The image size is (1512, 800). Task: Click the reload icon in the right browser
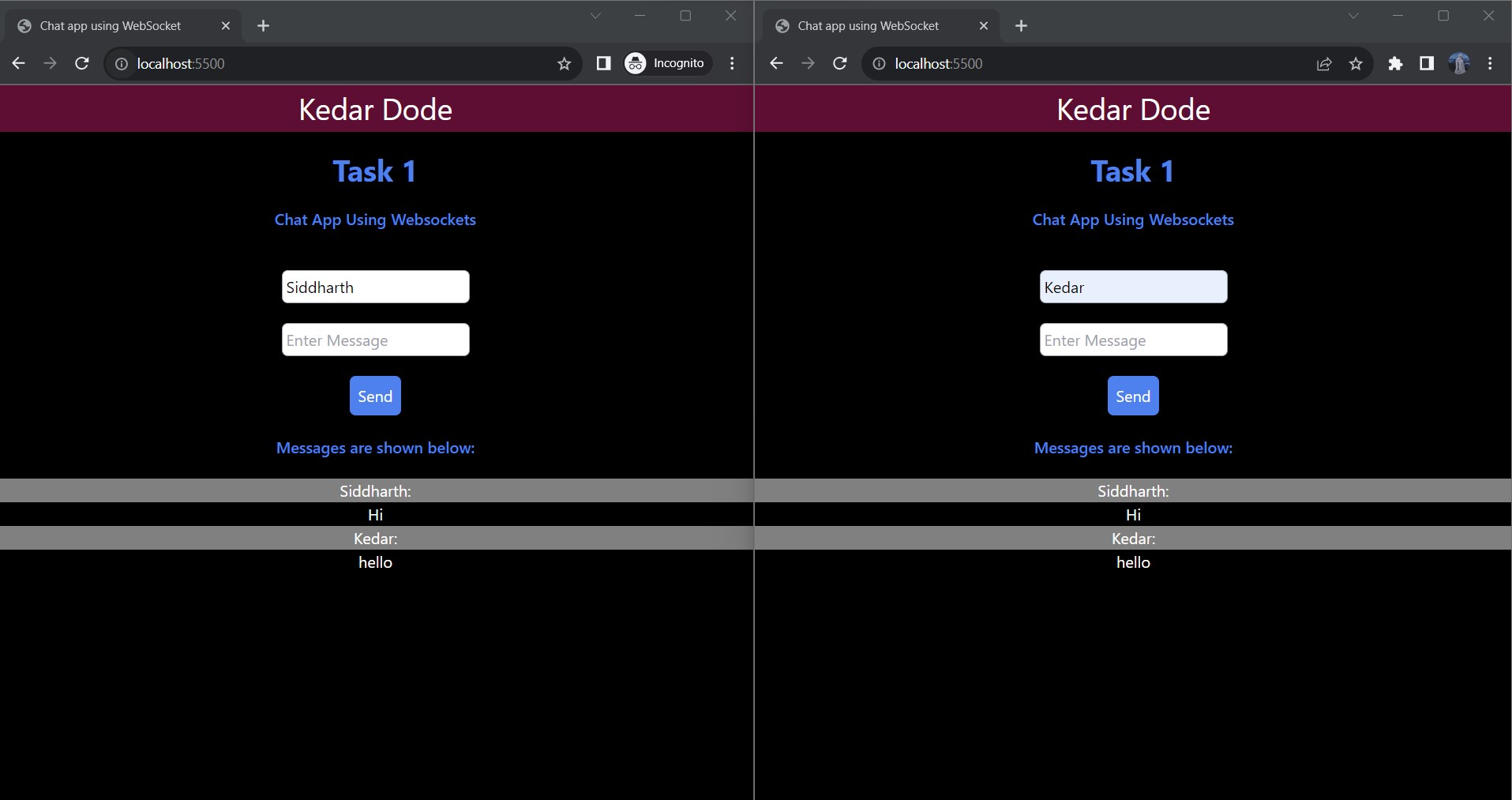[x=839, y=63]
